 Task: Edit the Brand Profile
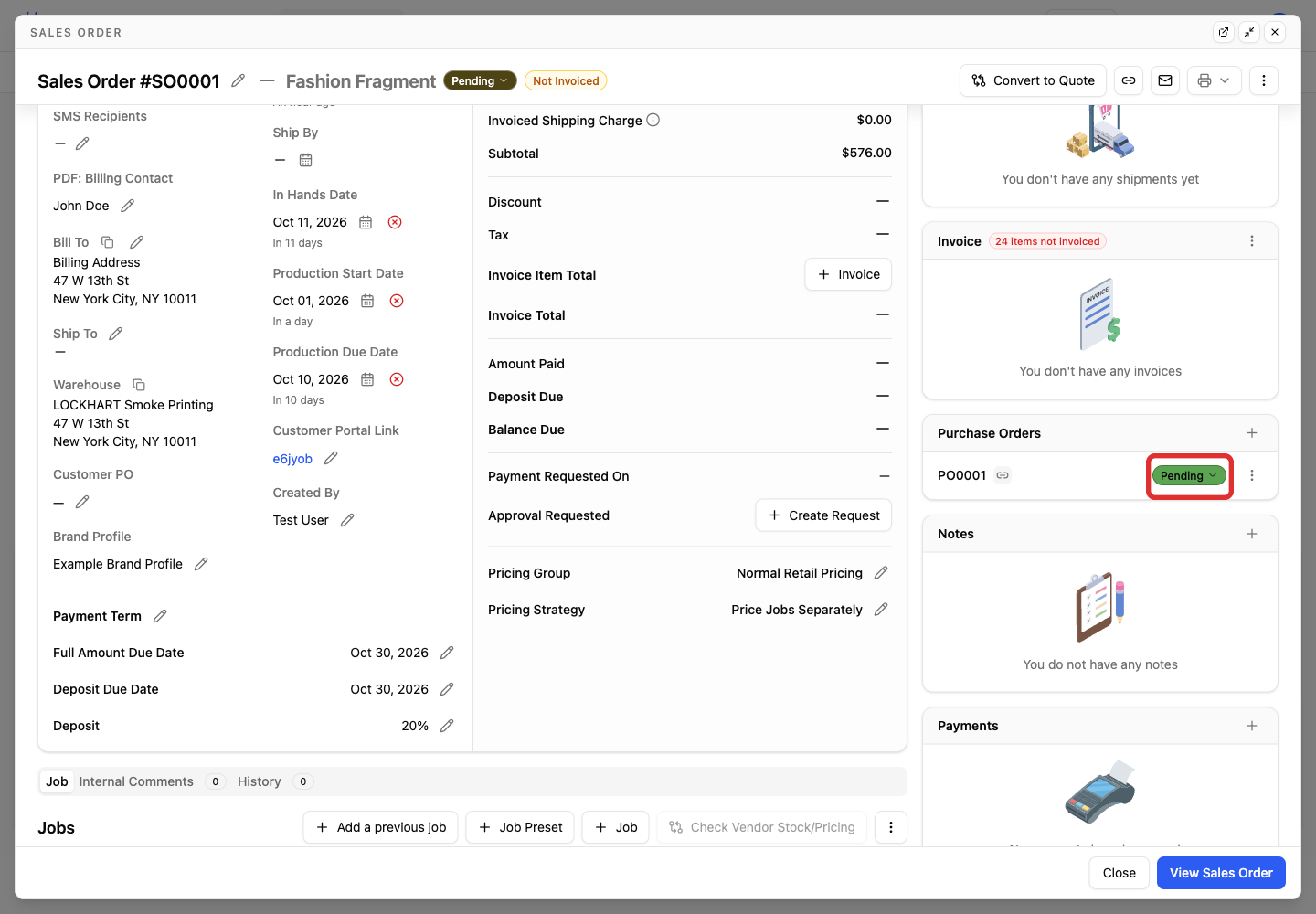[x=201, y=564]
